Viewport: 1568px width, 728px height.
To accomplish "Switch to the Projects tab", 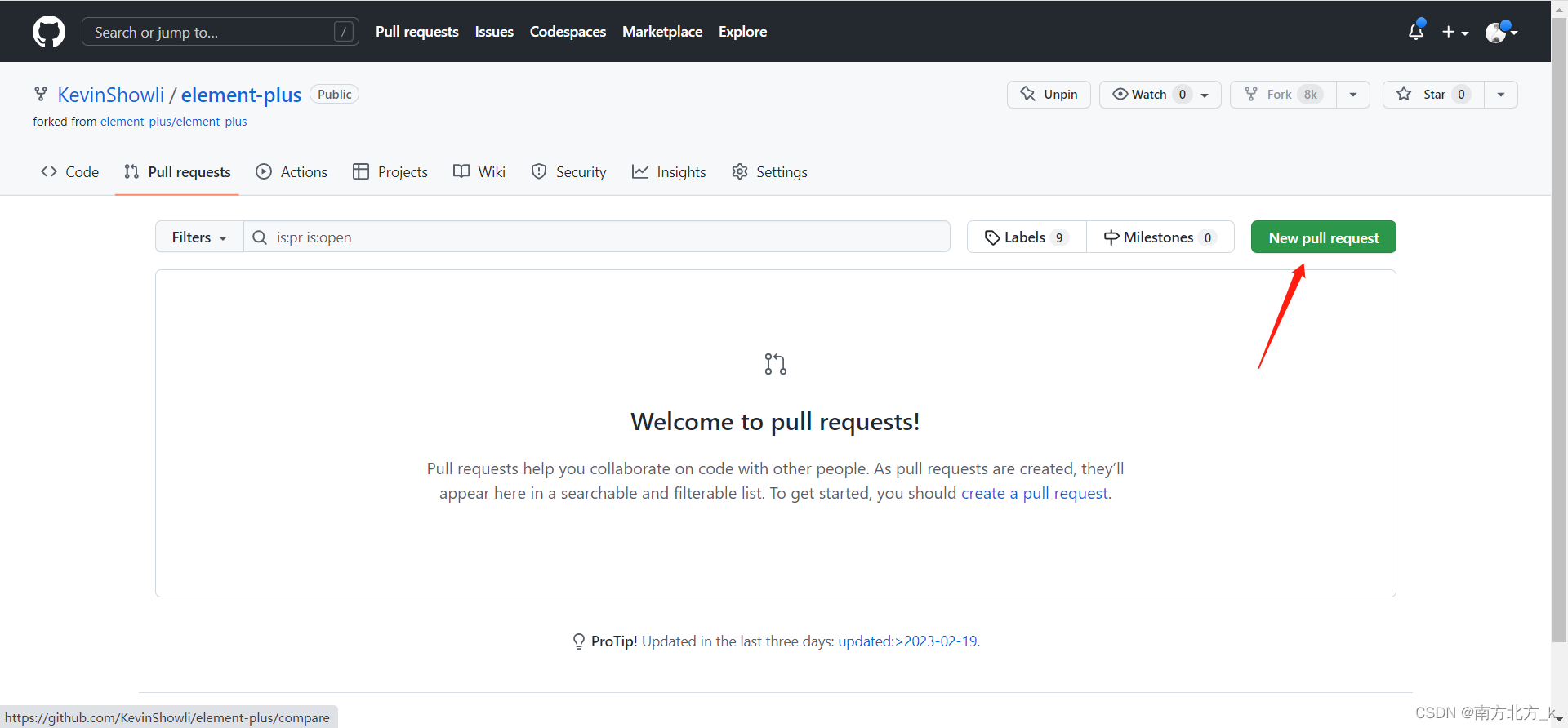I will [x=390, y=172].
